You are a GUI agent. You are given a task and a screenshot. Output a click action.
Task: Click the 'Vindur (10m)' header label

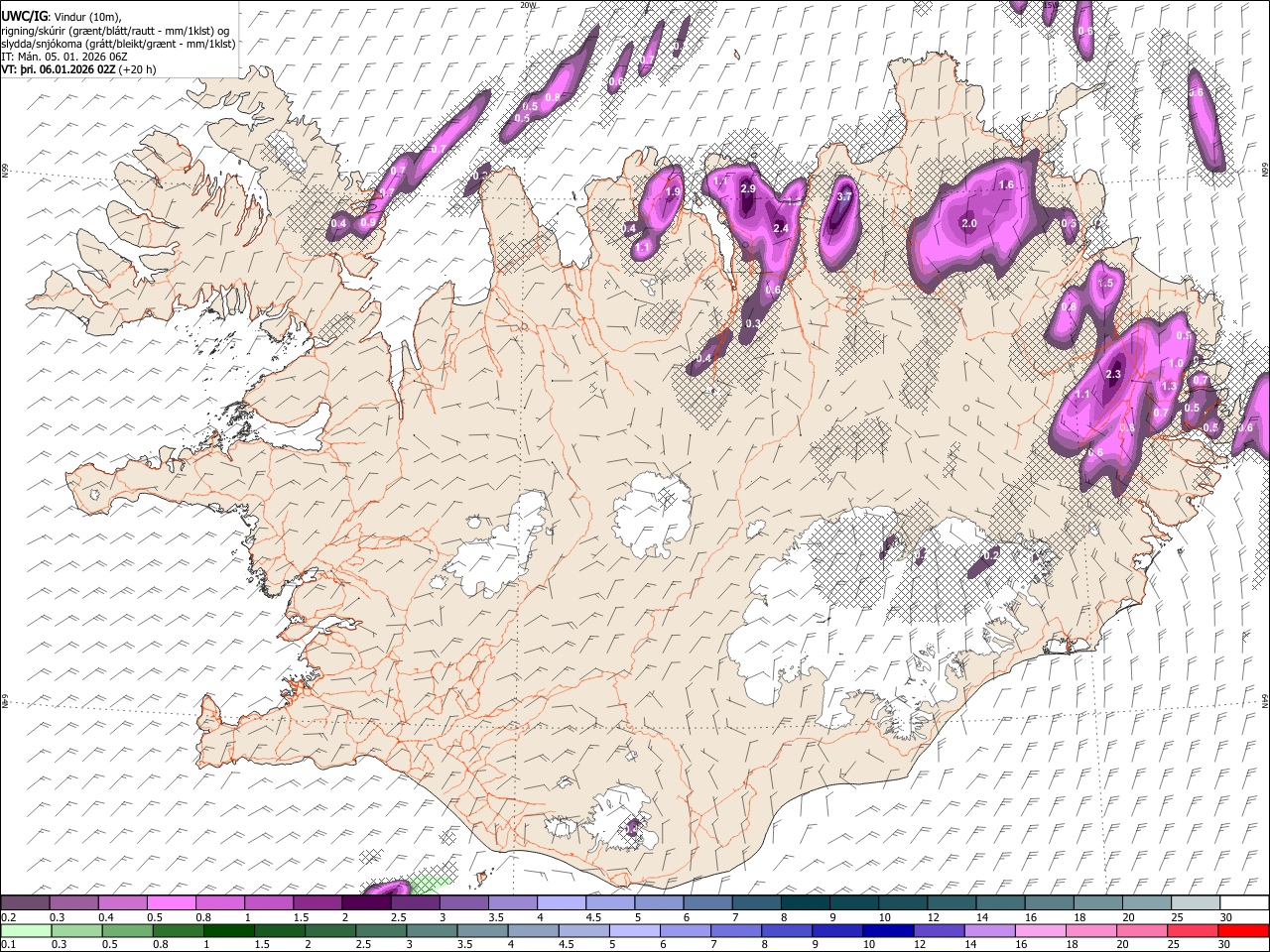(x=86, y=17)
